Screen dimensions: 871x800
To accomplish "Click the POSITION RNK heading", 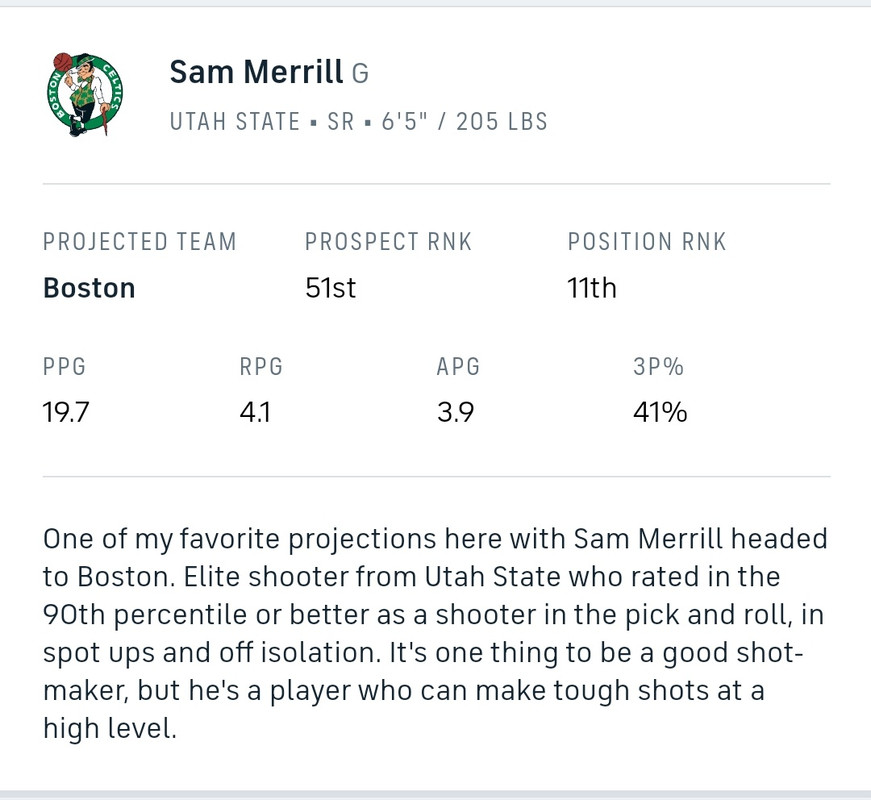I will pyautogui.click(x=647, y=242).
